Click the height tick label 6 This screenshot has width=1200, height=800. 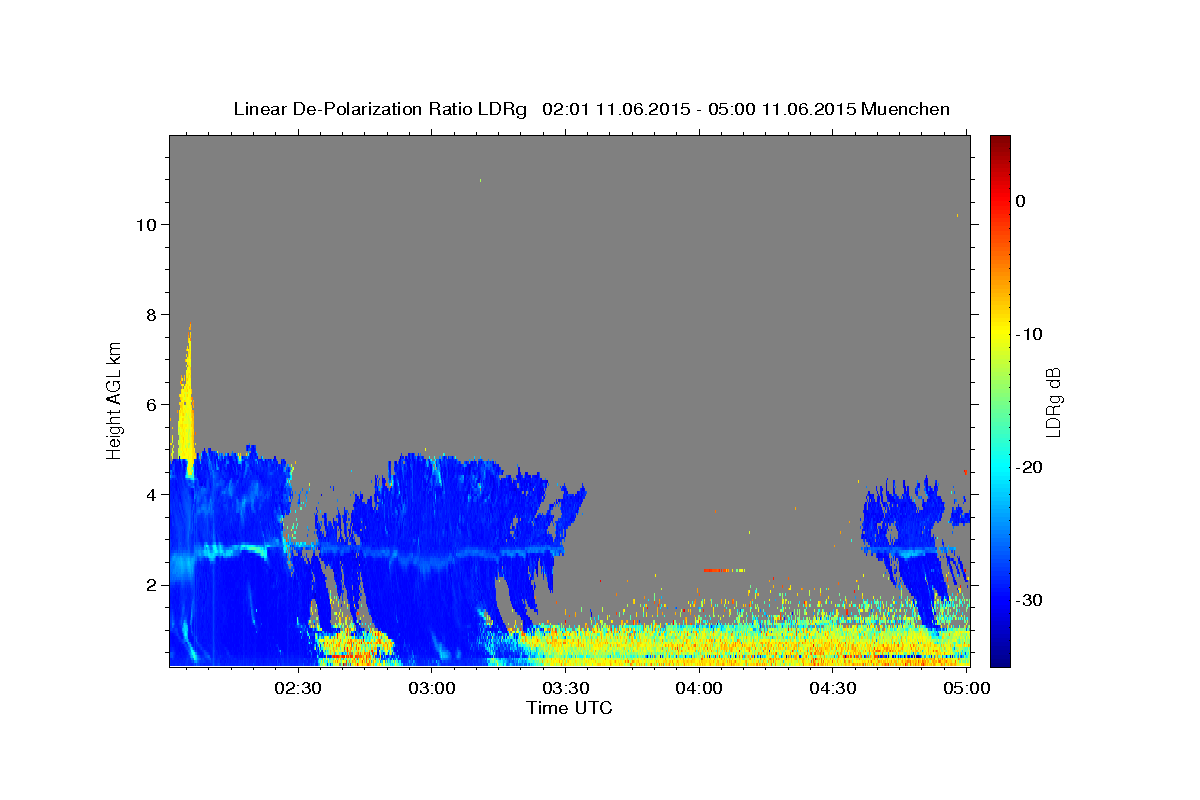click(150, 404)
